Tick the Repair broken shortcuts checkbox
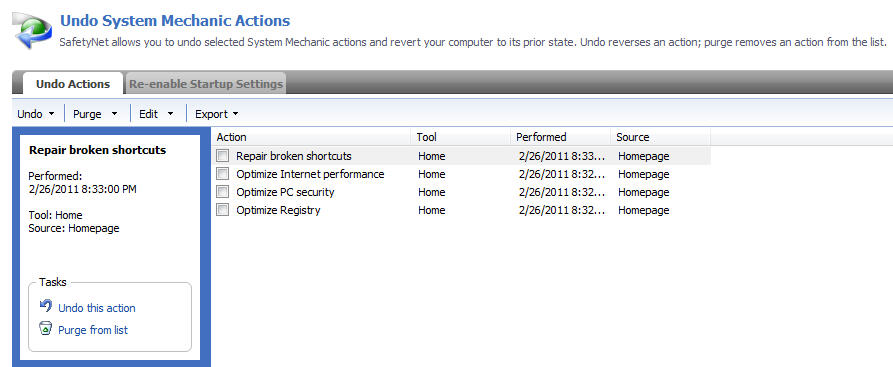Screen dimensions: 893x367 pos(223,156)
